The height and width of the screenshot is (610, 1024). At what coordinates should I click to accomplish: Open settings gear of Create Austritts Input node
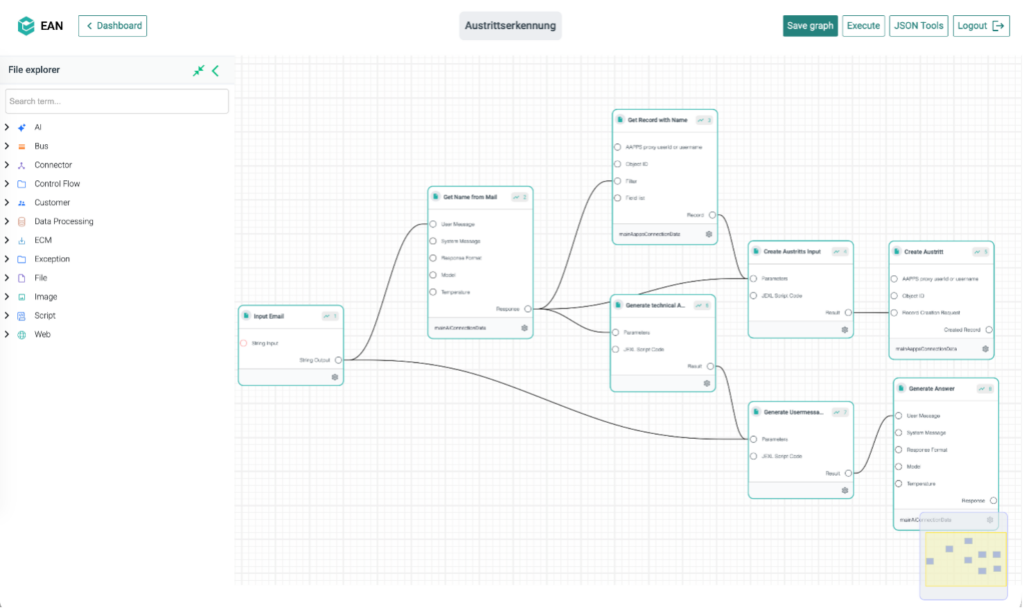tap(845, 330)
